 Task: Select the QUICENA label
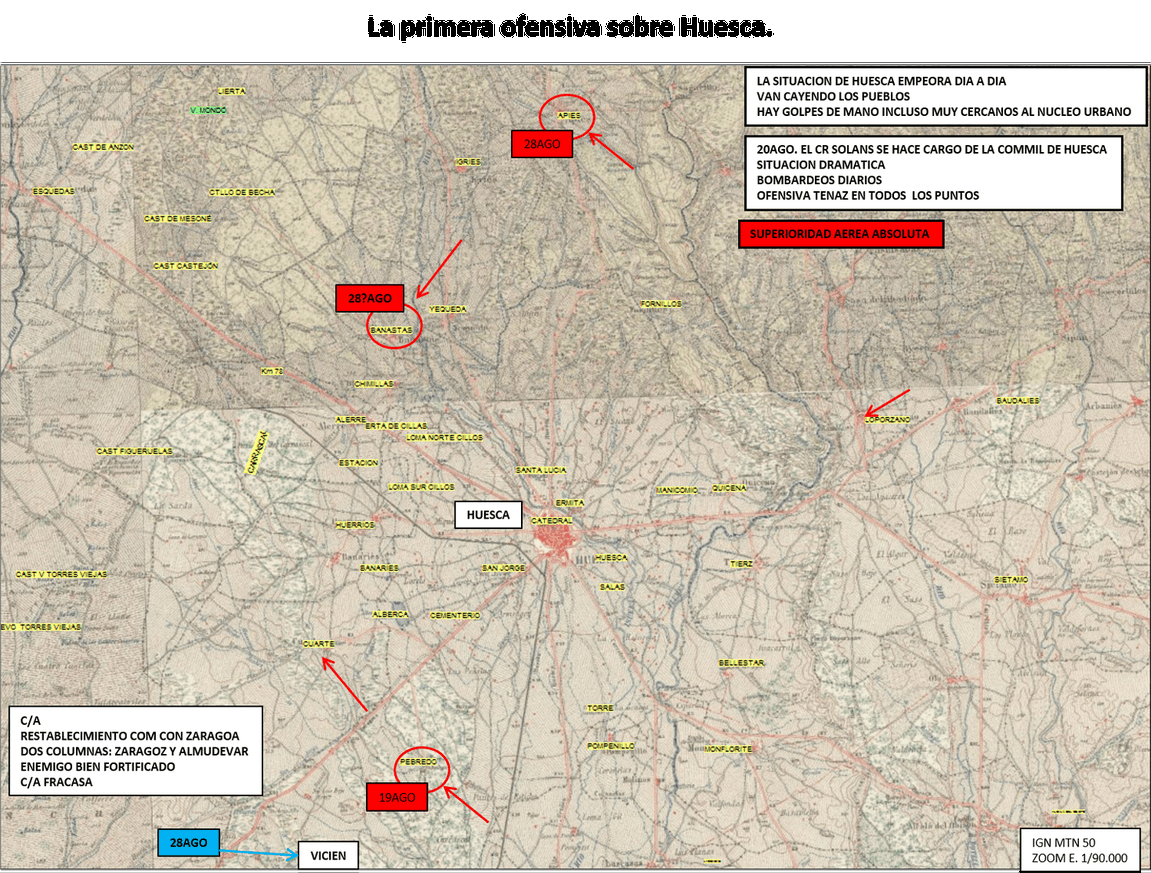coord(729,488)
